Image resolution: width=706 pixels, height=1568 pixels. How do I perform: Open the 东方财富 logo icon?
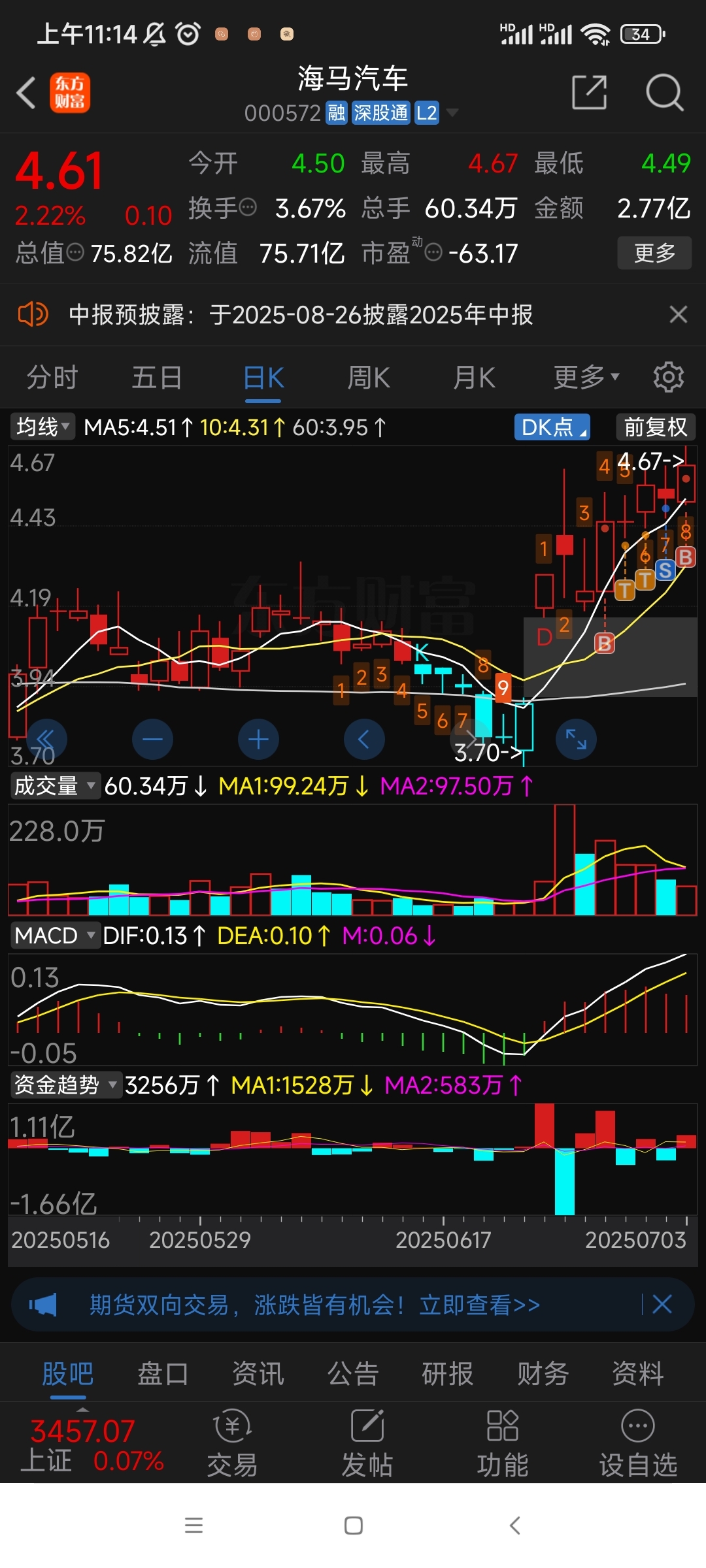[x=70, y=93]
